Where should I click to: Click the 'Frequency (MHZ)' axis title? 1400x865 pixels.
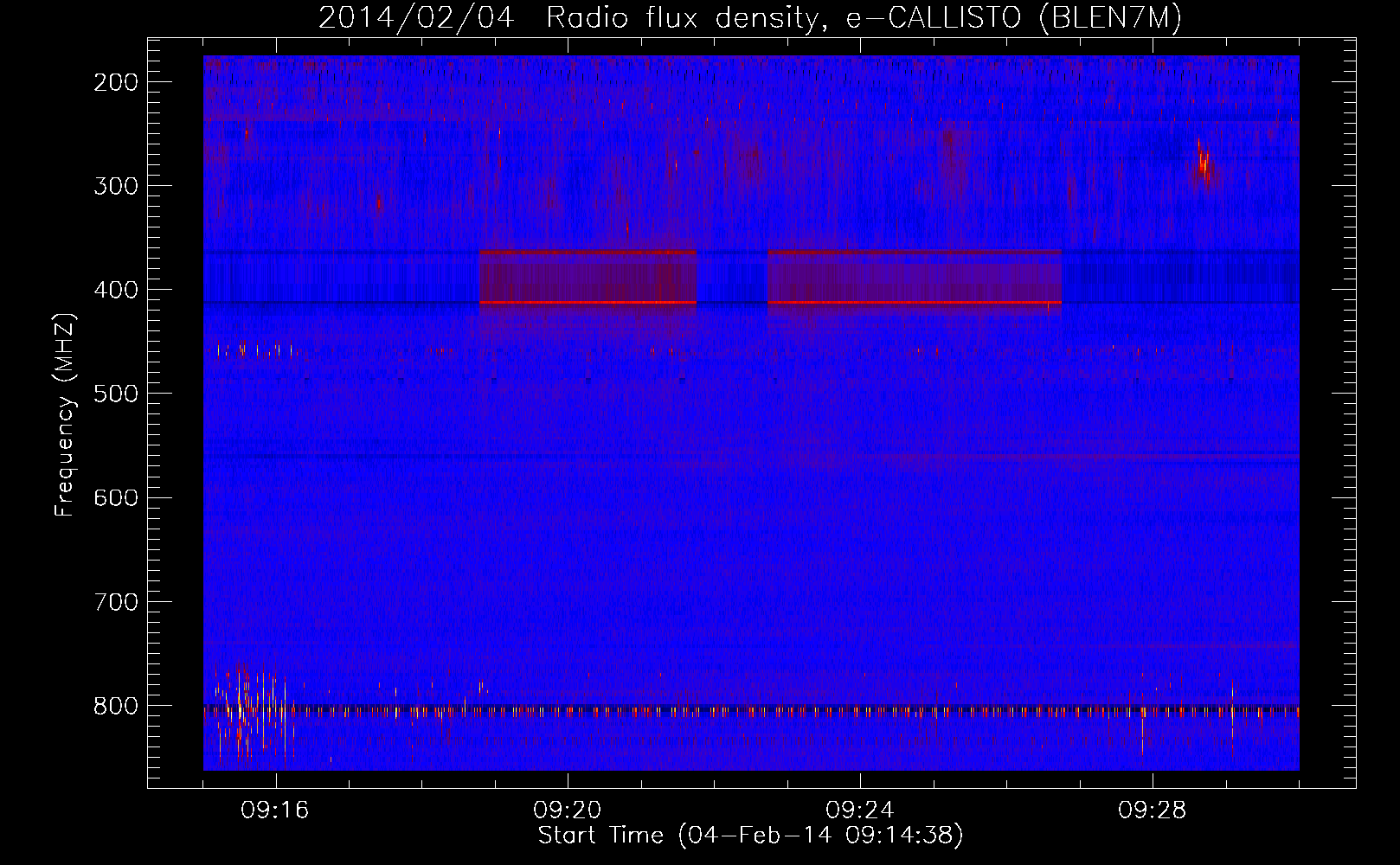pyautogui.click(x=65, y=414)
